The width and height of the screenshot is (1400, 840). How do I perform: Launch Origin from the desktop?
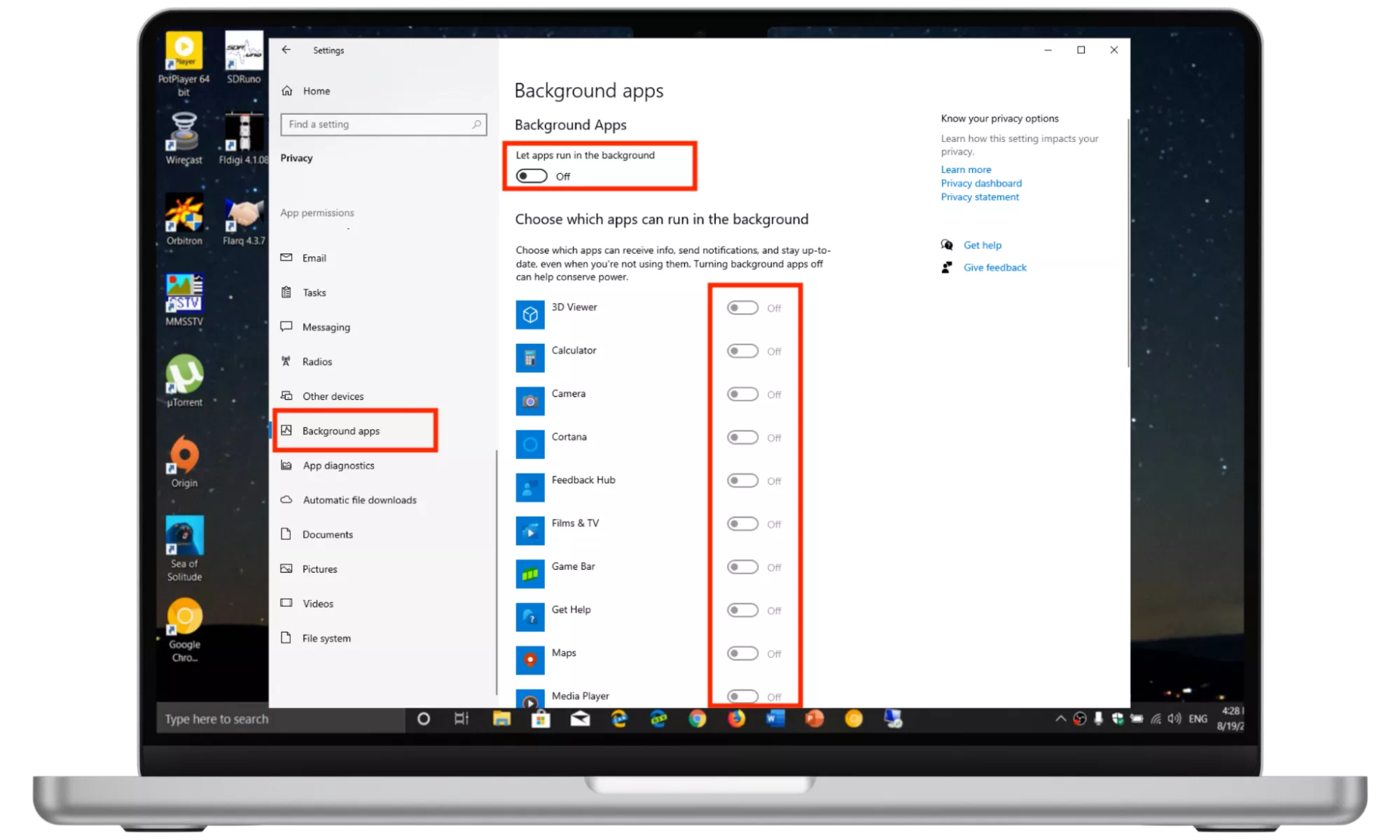click(x=184, y=461)
